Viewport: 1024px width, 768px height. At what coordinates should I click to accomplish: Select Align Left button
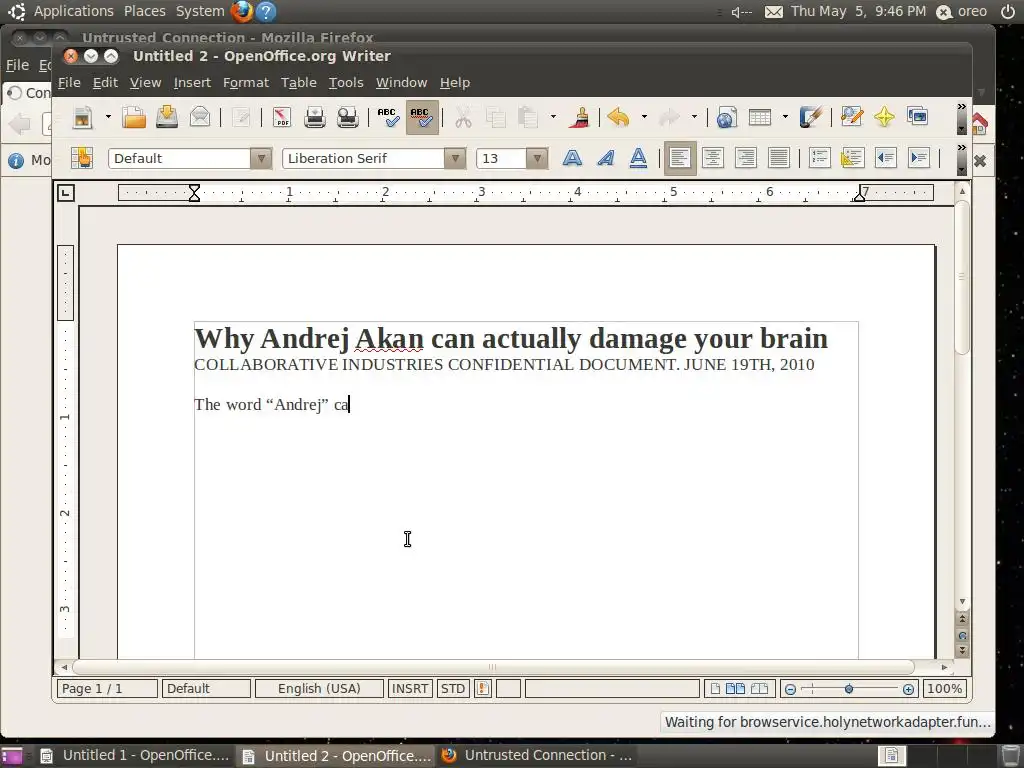(x=680, y=158)
